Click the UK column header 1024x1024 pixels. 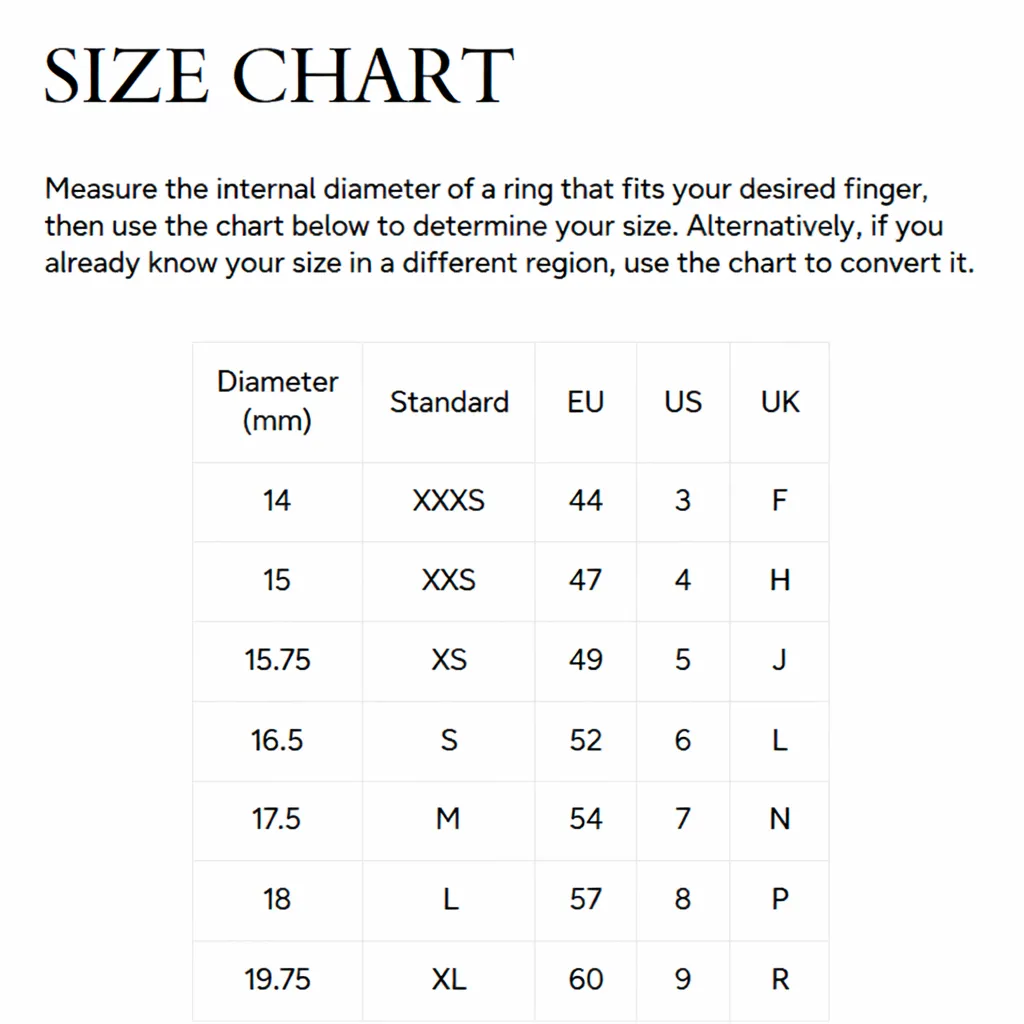[x=780, y=402]
